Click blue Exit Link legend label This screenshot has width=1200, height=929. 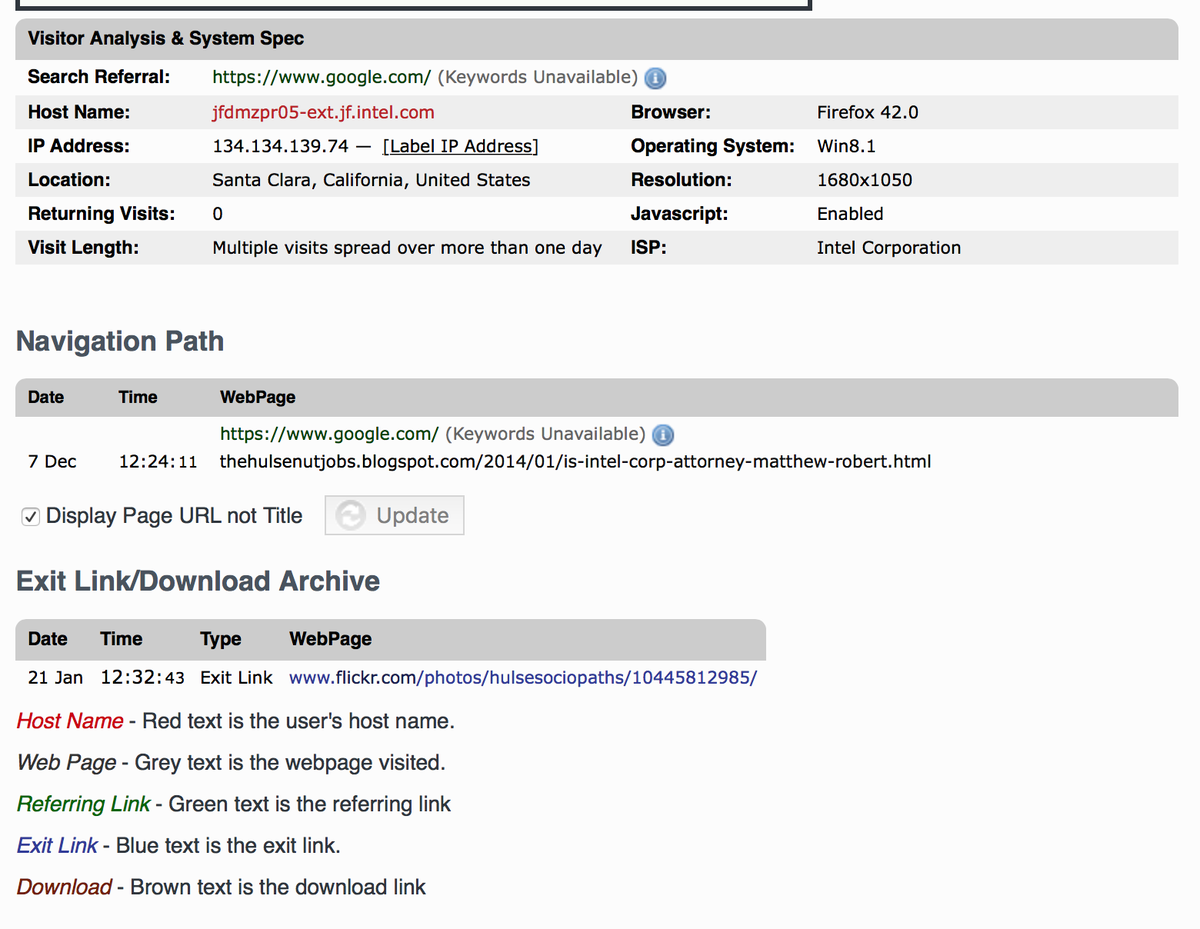tap(57, 845)
